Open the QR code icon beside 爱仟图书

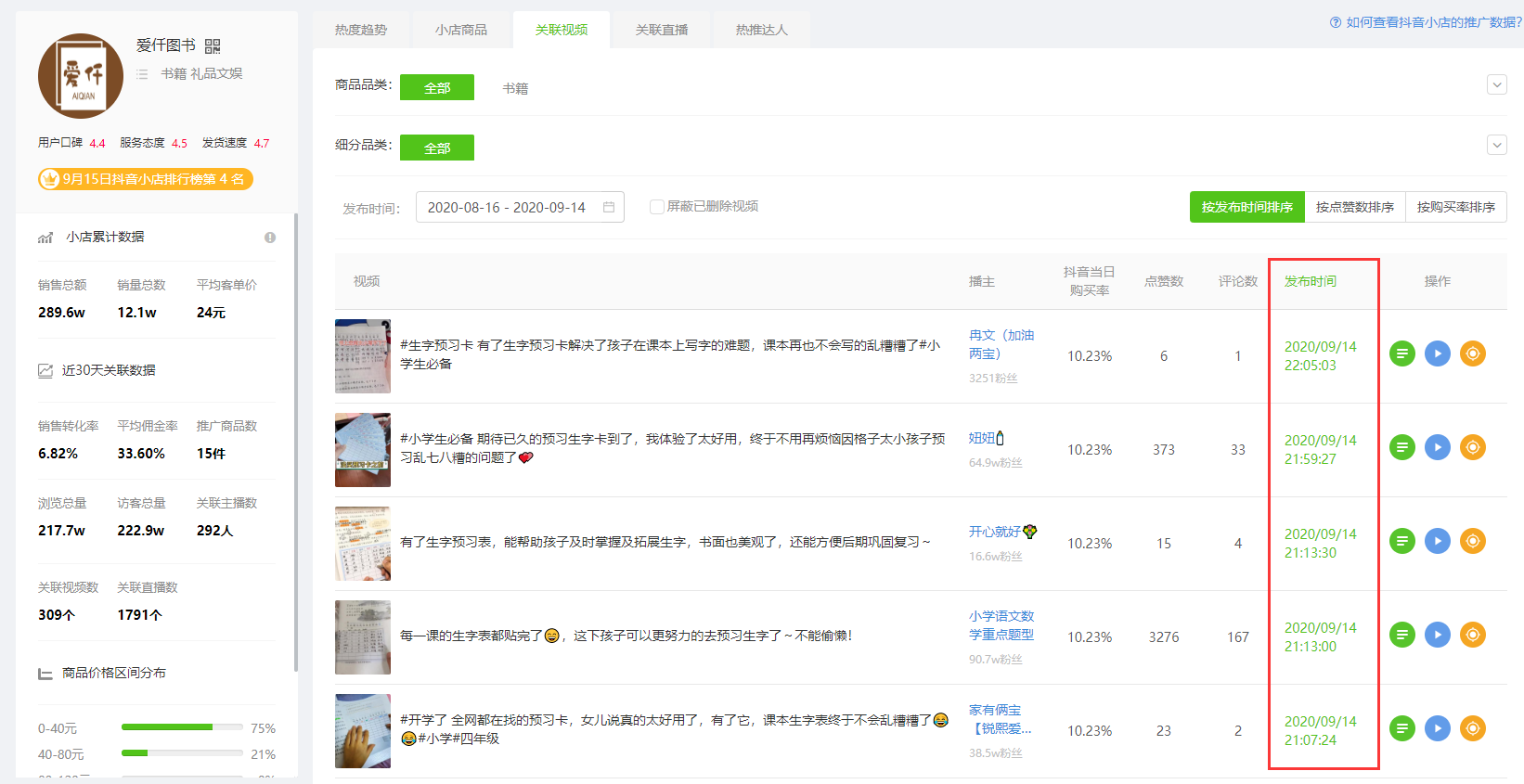213,46
